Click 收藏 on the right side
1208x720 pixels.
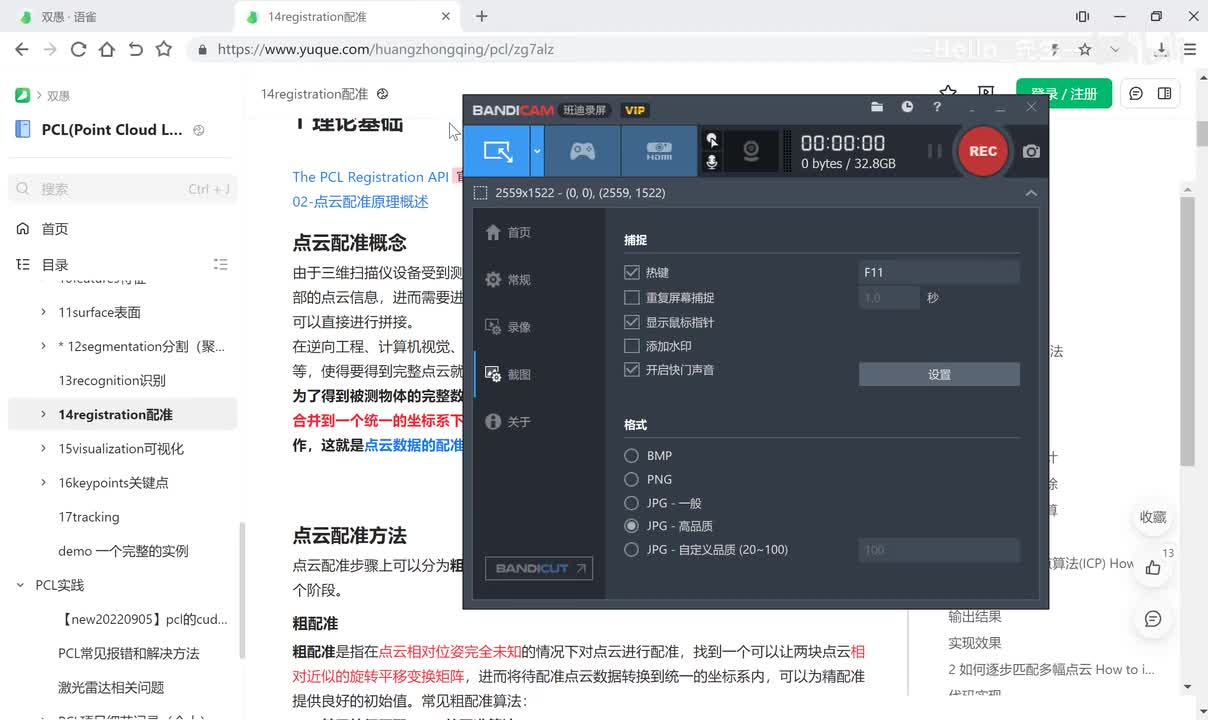[1153, 517]
